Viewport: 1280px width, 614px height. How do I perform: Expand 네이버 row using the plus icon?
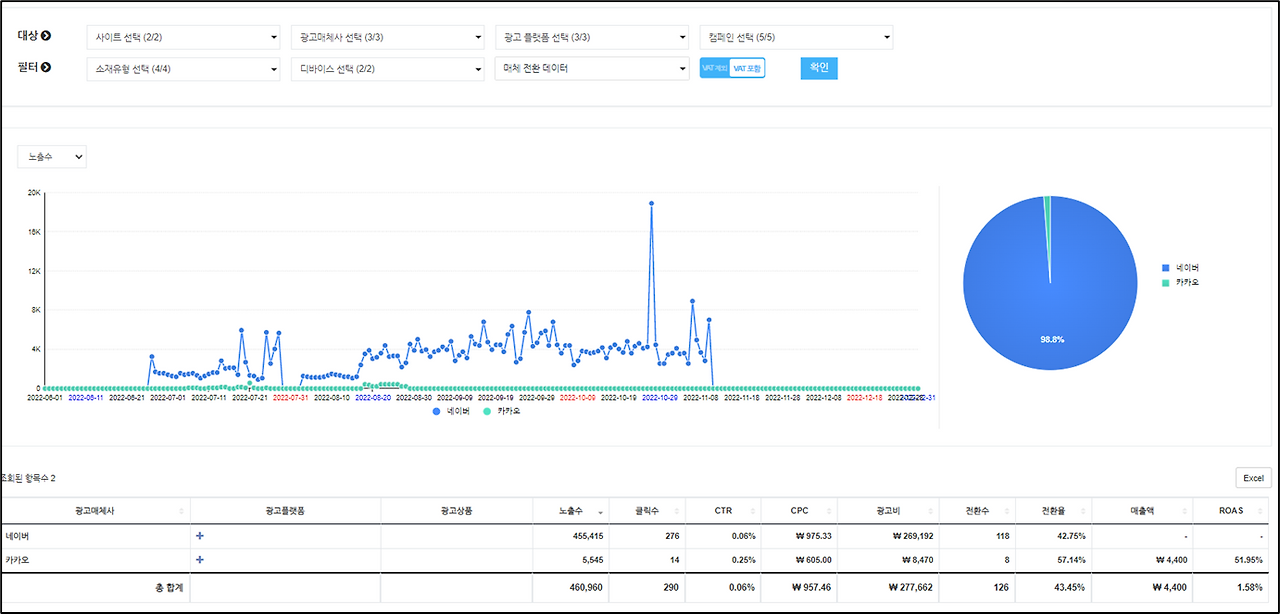coord(199,535)
